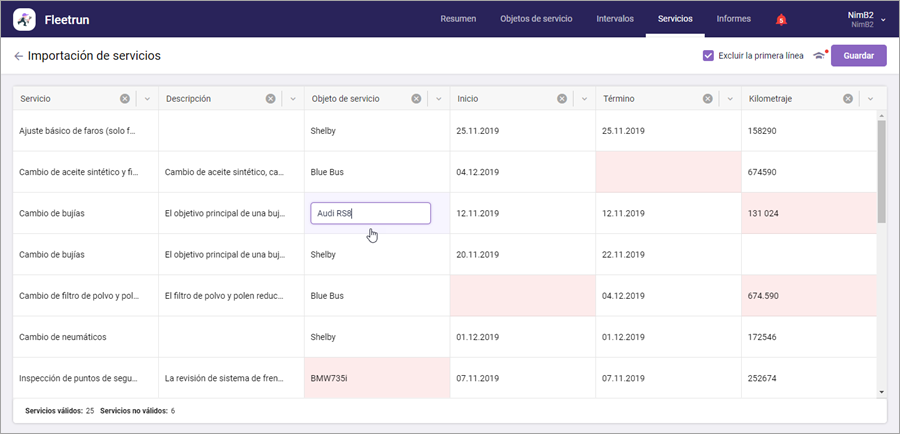
Task: Click the graduation cap help icon
Action: (820, 56)
